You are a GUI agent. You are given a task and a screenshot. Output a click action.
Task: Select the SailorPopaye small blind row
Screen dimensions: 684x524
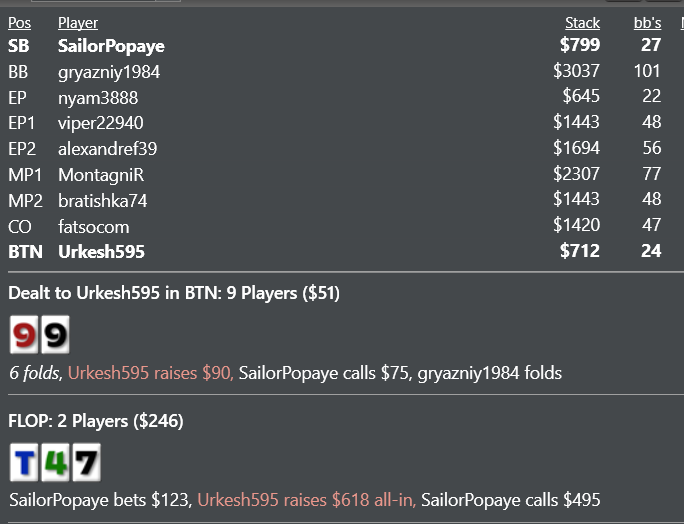tap(335, 45)
